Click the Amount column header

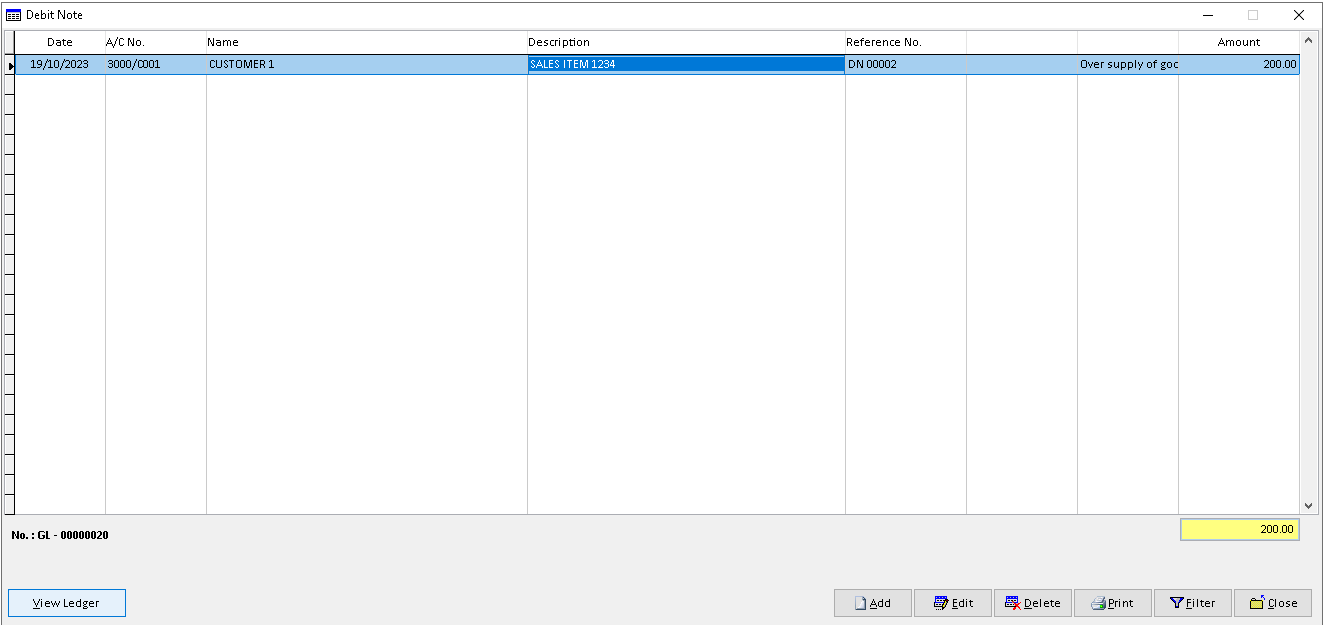click(1238, 42)
